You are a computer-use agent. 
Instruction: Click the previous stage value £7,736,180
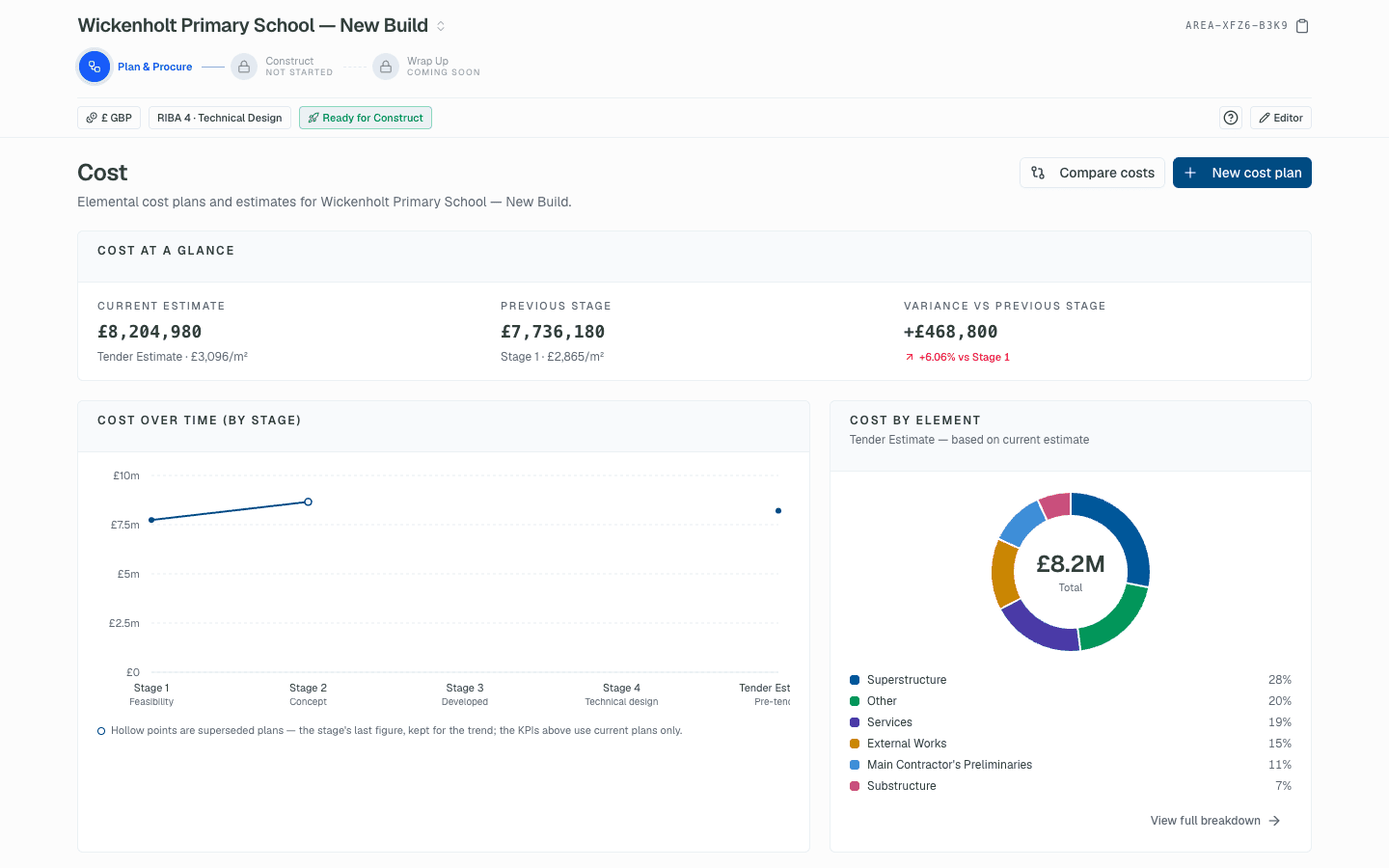(x=553, y=332)
